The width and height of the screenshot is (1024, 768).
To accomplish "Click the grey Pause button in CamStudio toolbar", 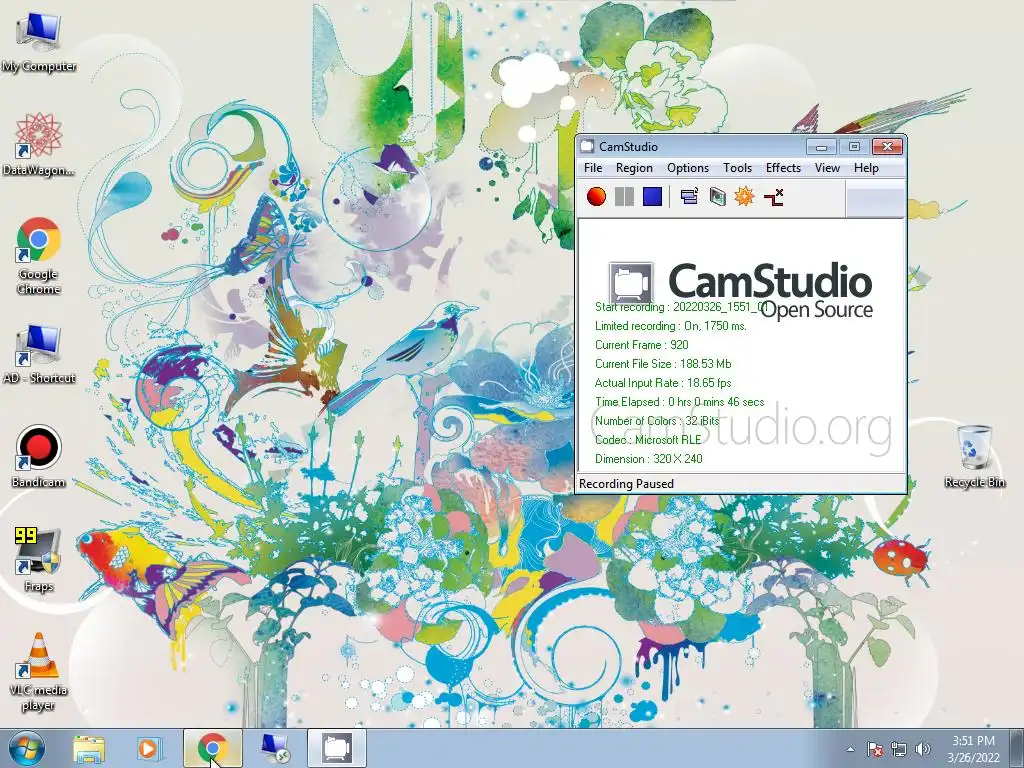I will [x=624, y=197].
